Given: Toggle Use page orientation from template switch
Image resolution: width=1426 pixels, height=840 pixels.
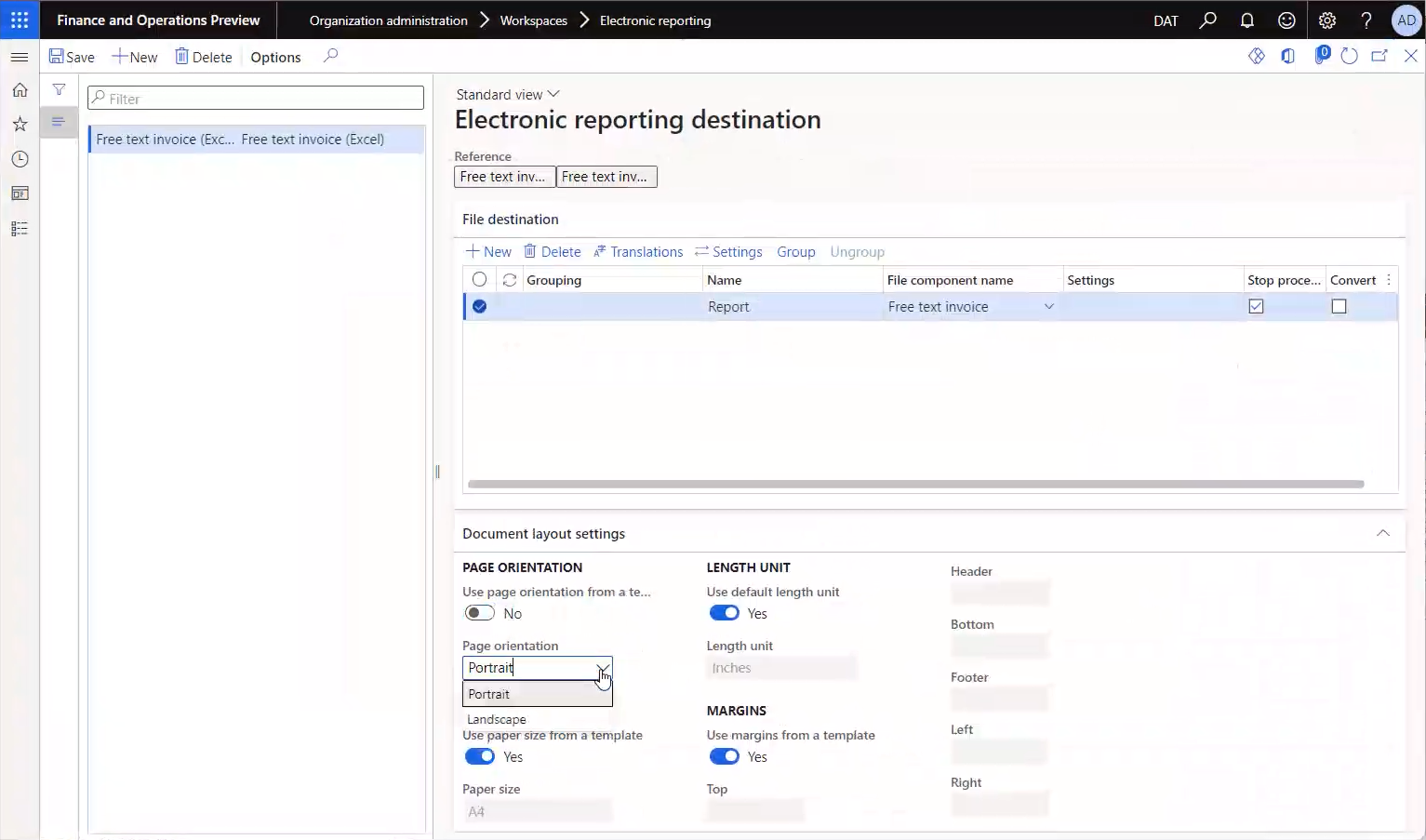Looking at the screenshot, I should (x=480, y=613).
